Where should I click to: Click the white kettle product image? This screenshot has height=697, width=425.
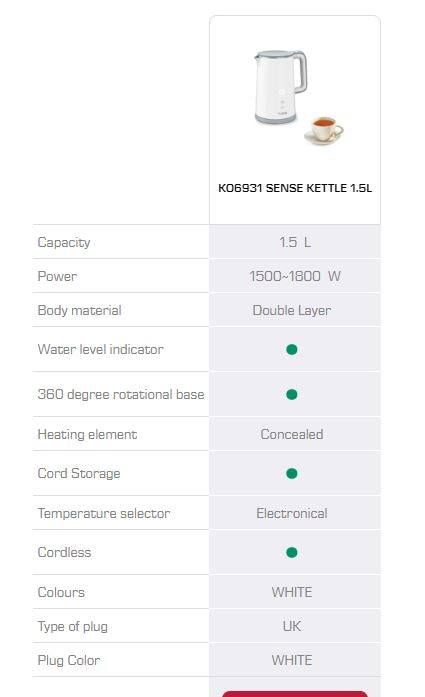click(295, 98)
